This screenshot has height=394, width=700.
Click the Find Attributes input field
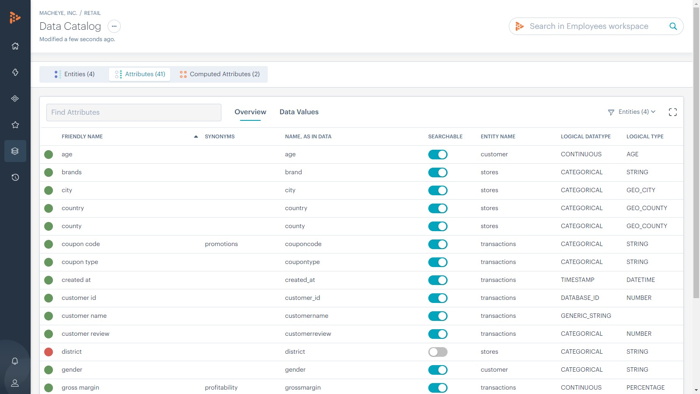click(133, 112)
